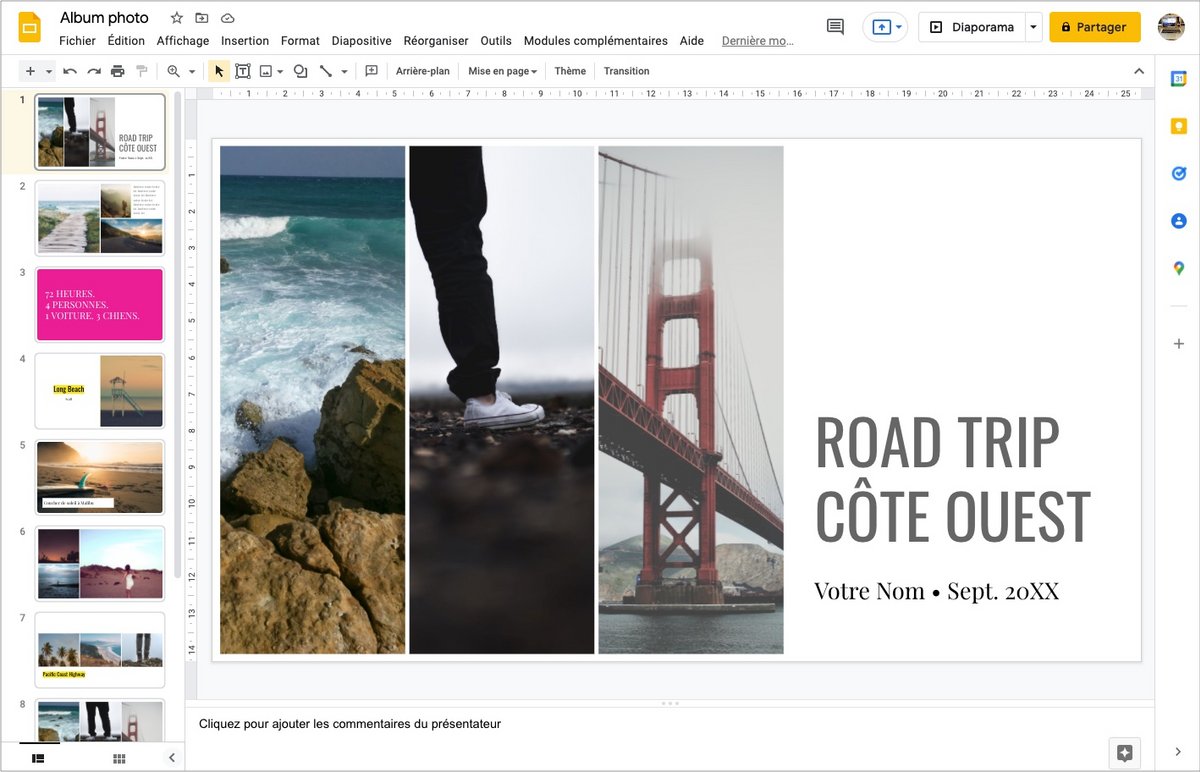Star the Album photo presentation
The height and width of the screenshot is (772, 1200).
[177, 18]
